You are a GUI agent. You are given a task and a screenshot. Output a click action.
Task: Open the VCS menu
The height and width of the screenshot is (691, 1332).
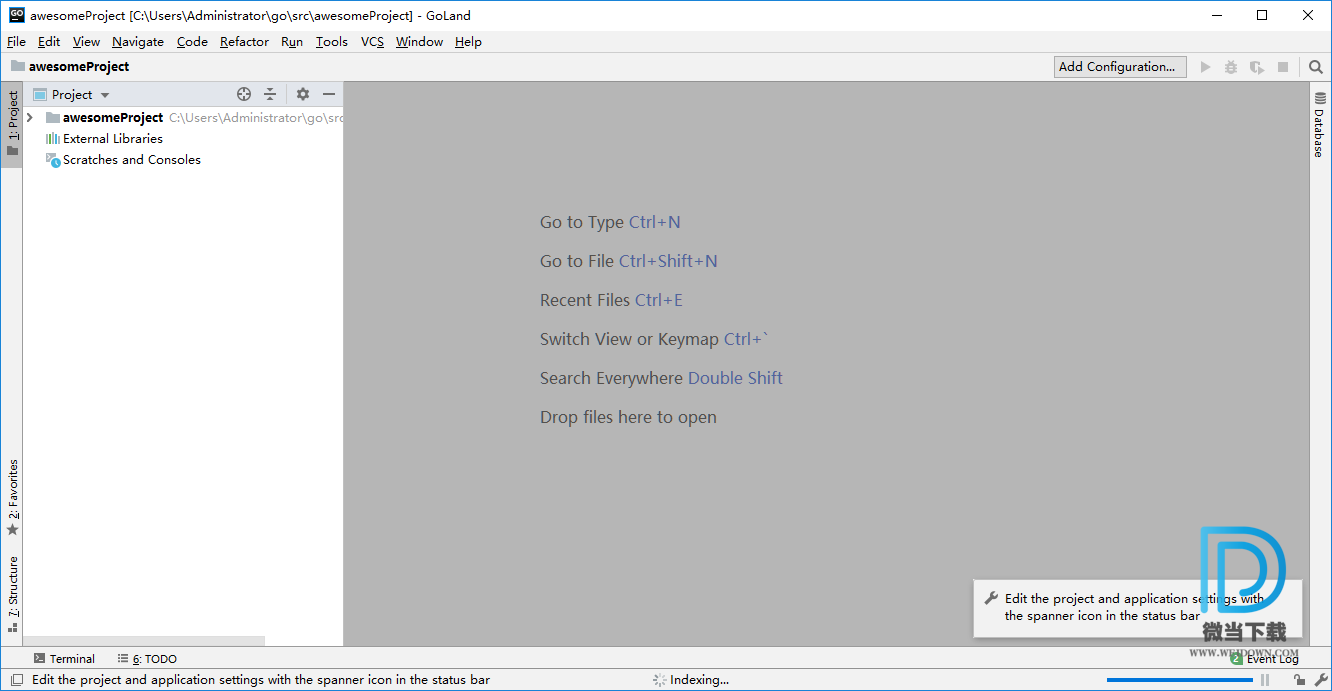coord(372,41)
